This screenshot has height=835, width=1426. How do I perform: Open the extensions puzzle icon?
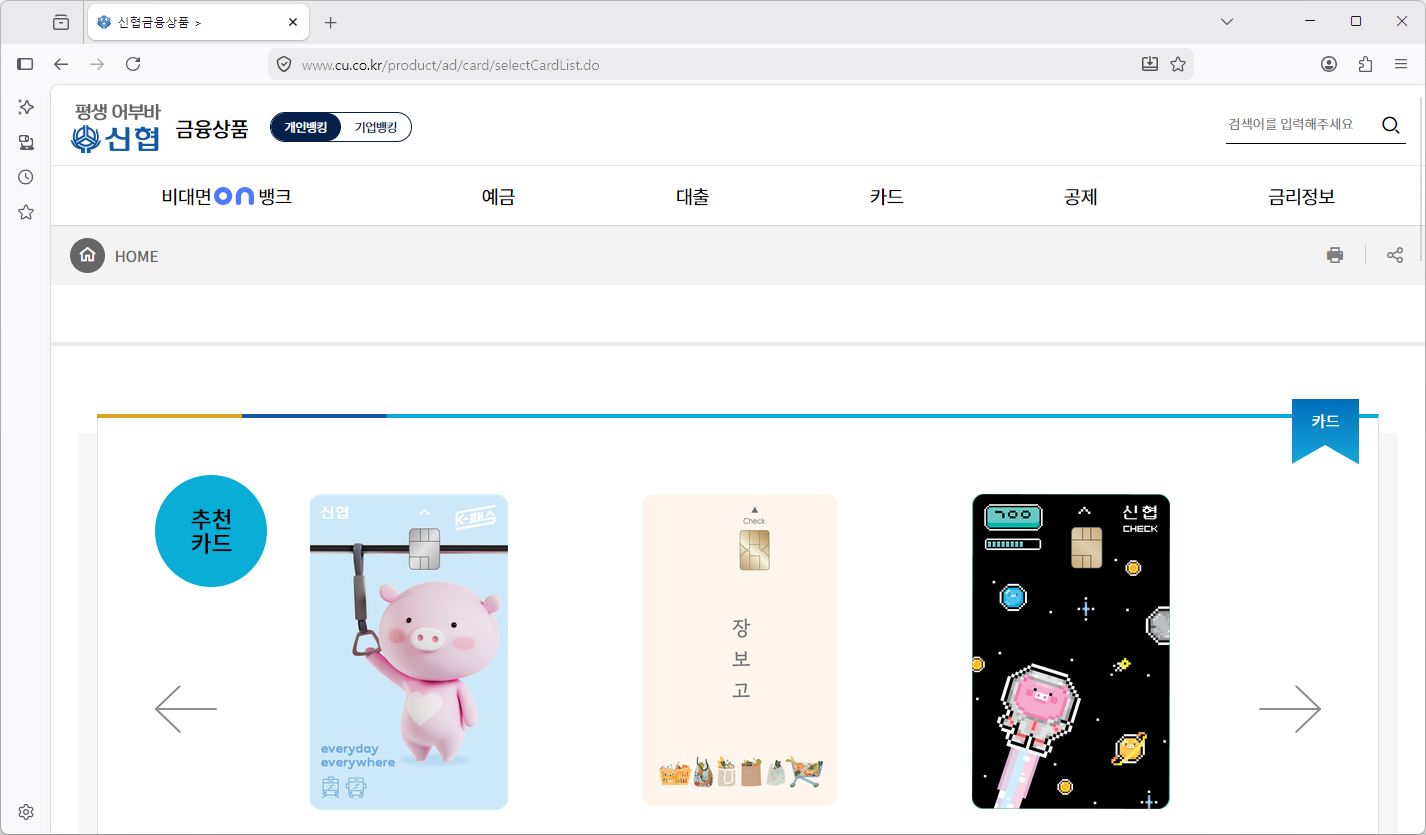(1365, 64)
